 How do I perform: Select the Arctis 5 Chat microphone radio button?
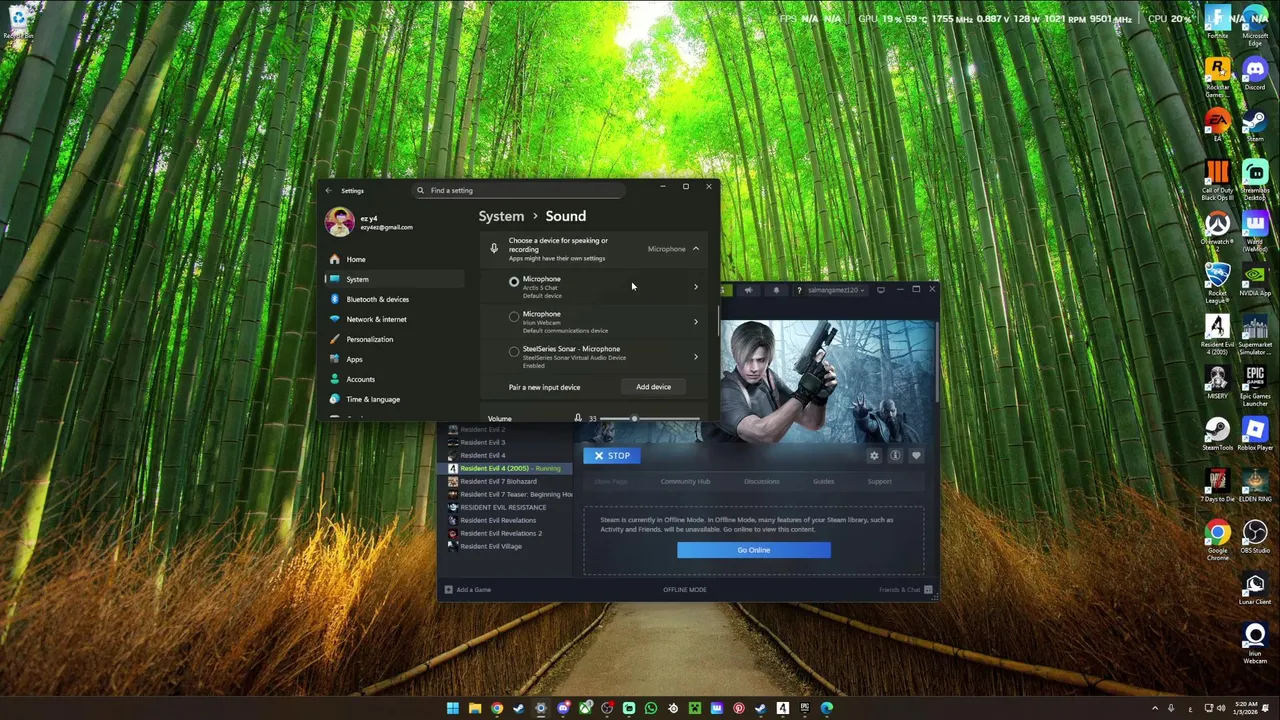pos(514,282)
